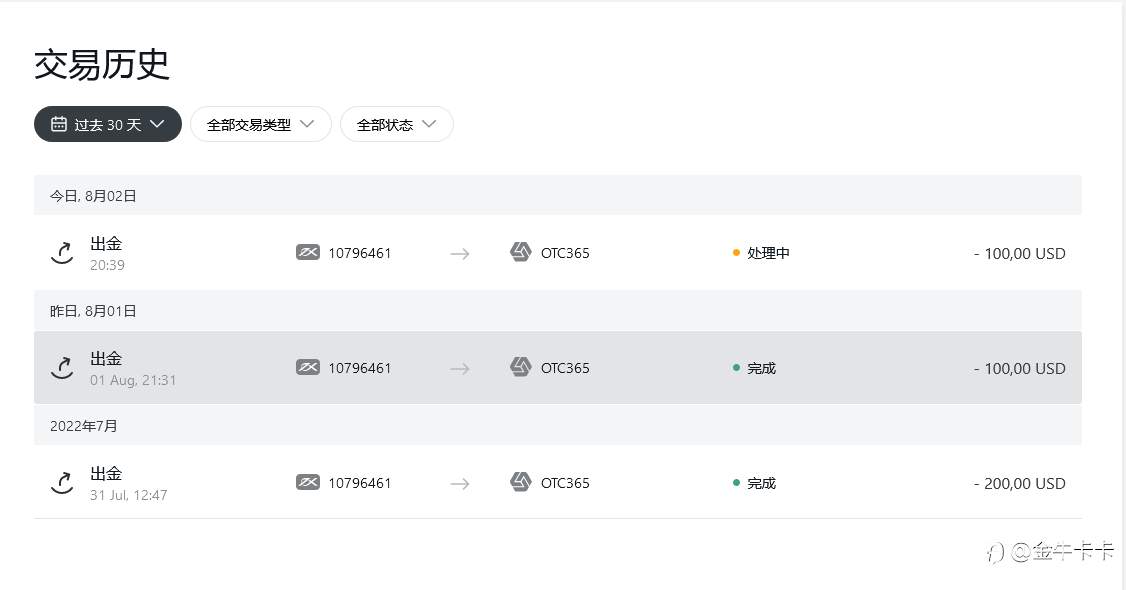Click account logo icon in 01 Aug row
Viewport: 1126px width, 590px height.
(307, 367)
